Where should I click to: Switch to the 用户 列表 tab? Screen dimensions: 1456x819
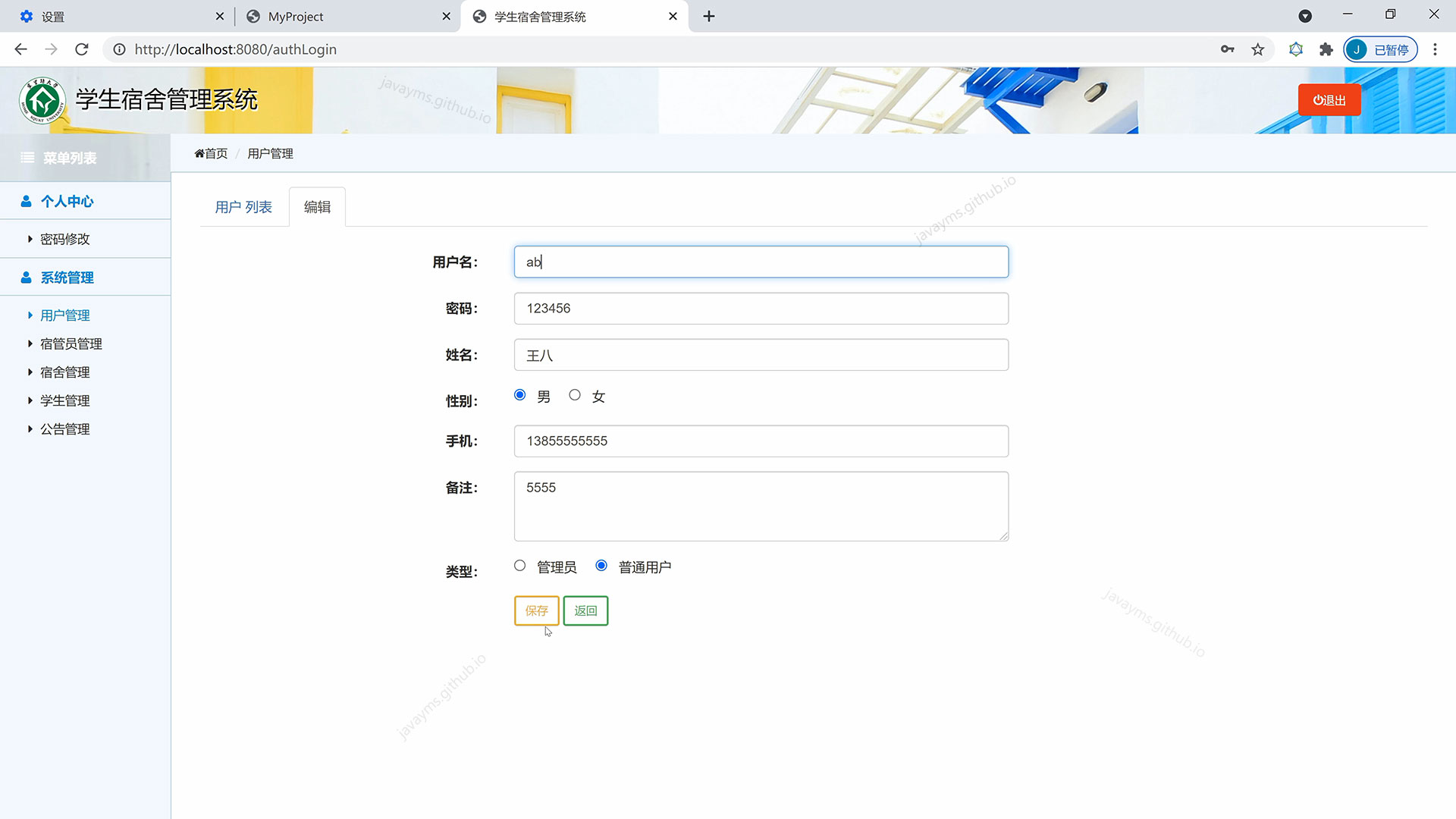(x=243, y=206)
